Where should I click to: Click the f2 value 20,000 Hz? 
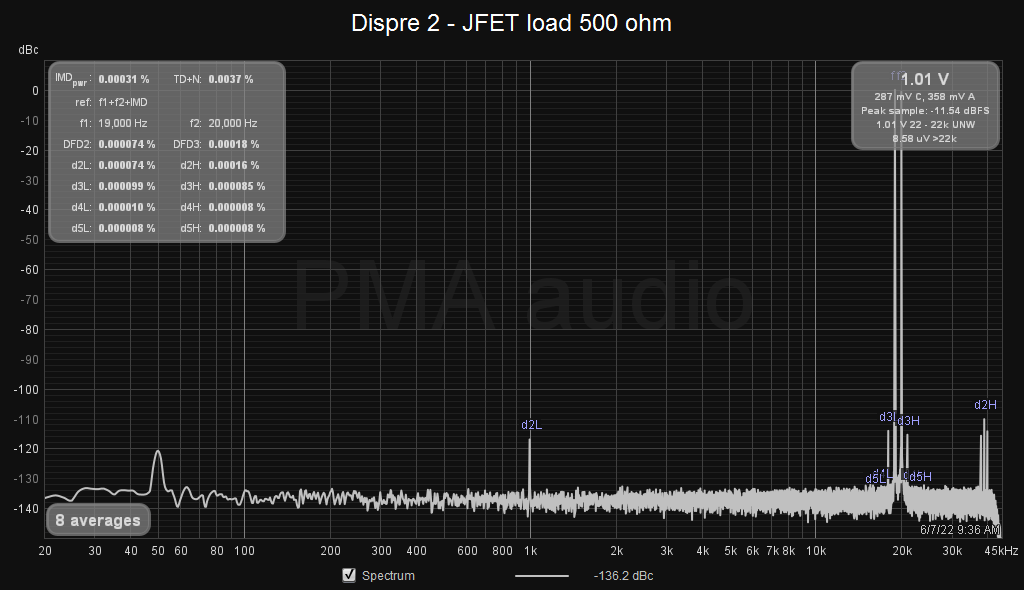pos(233,123)
